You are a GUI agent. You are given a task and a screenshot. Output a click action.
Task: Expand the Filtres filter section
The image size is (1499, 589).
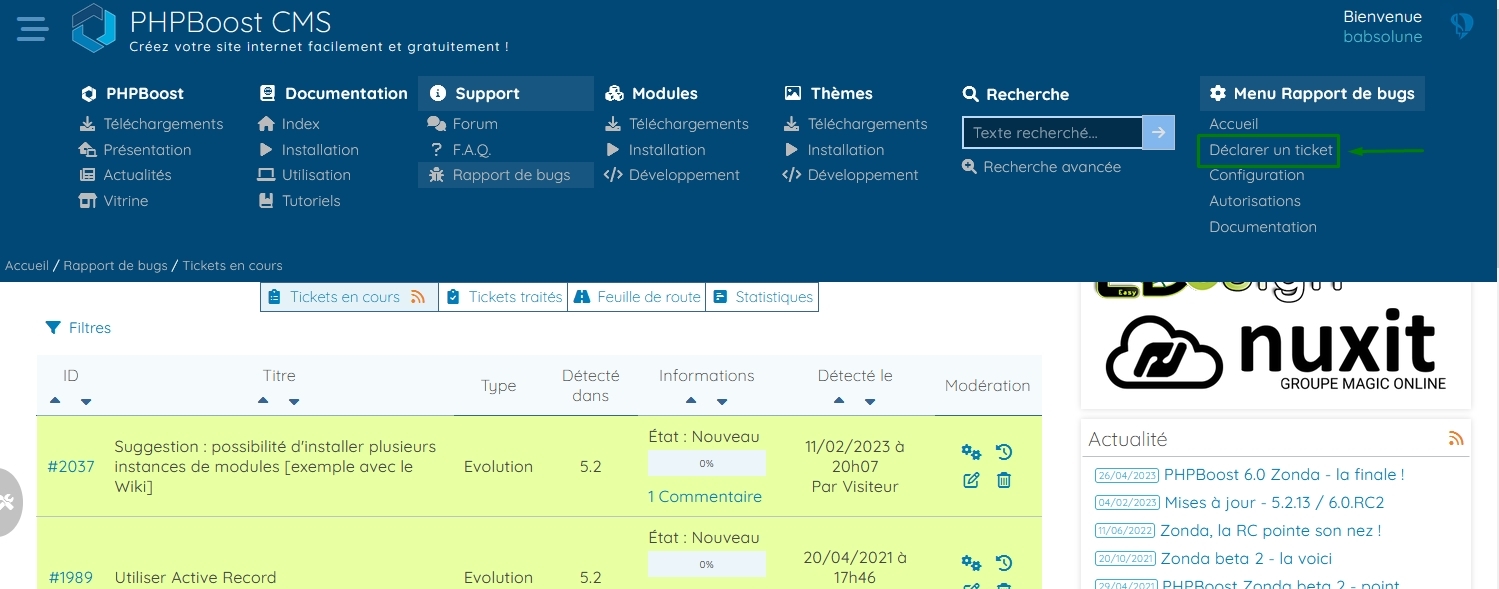point(78,328)
